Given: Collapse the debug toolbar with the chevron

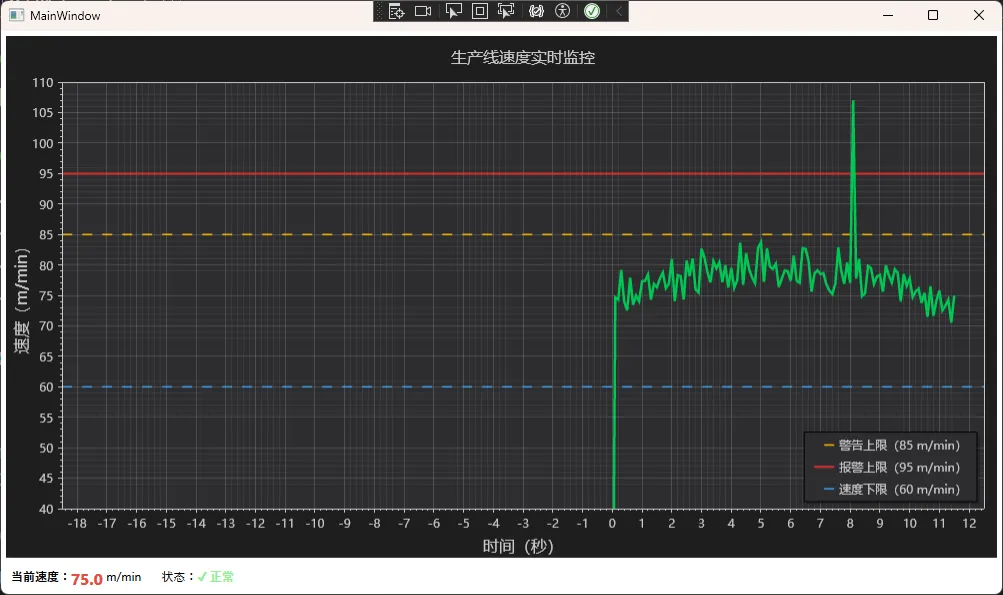Looking at the screenshot, I should [619, 11].
